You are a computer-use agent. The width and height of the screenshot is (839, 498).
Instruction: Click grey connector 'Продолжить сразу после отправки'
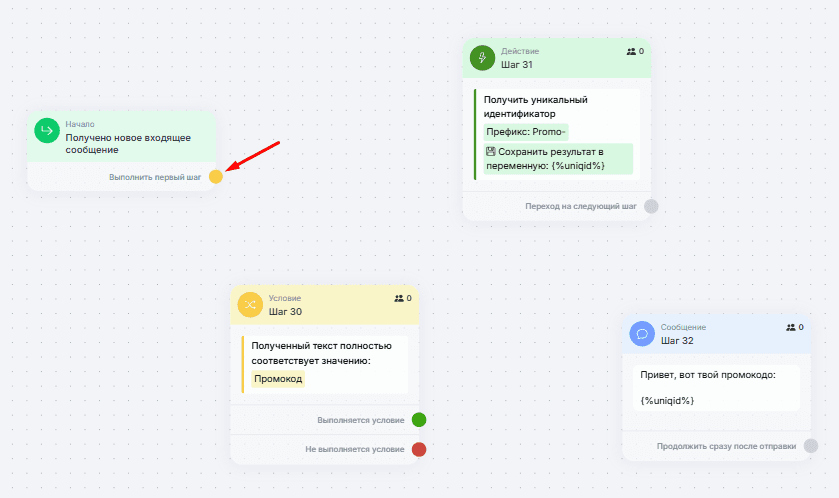811,446
